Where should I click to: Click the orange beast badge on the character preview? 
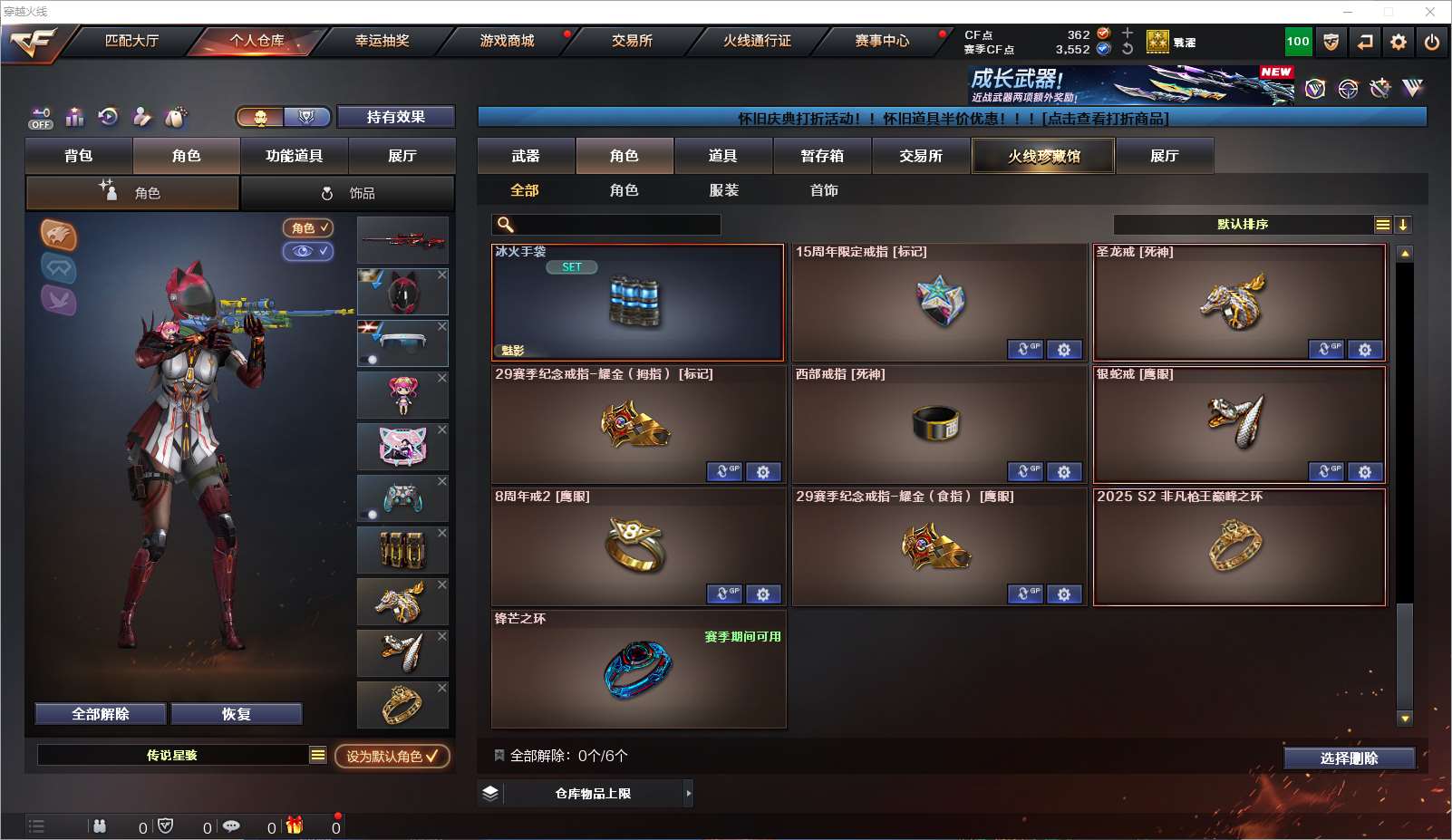coord(58,236)
